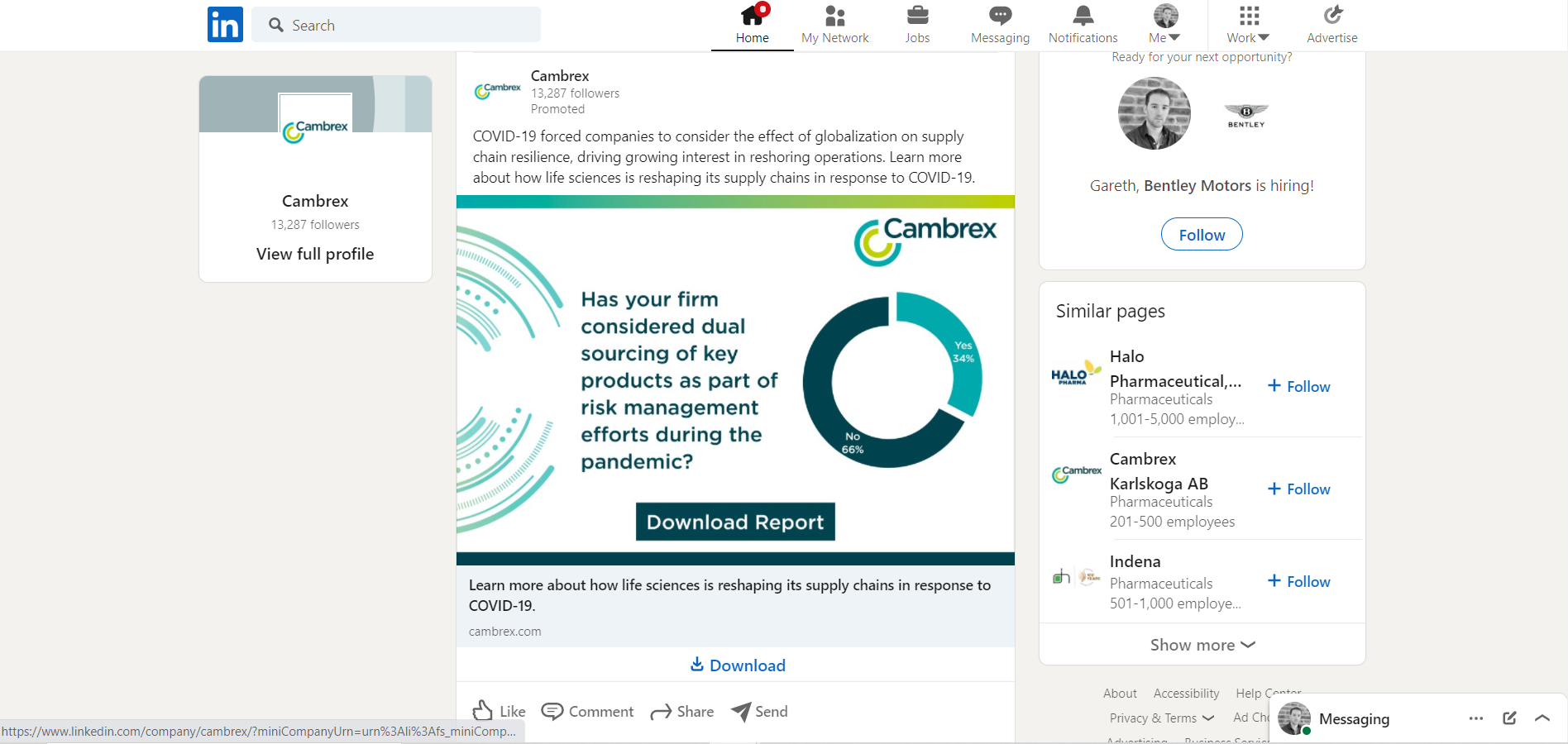Click the Follow button for Bentley Motors
The image size is (1568, 744).
[1202, 234]
